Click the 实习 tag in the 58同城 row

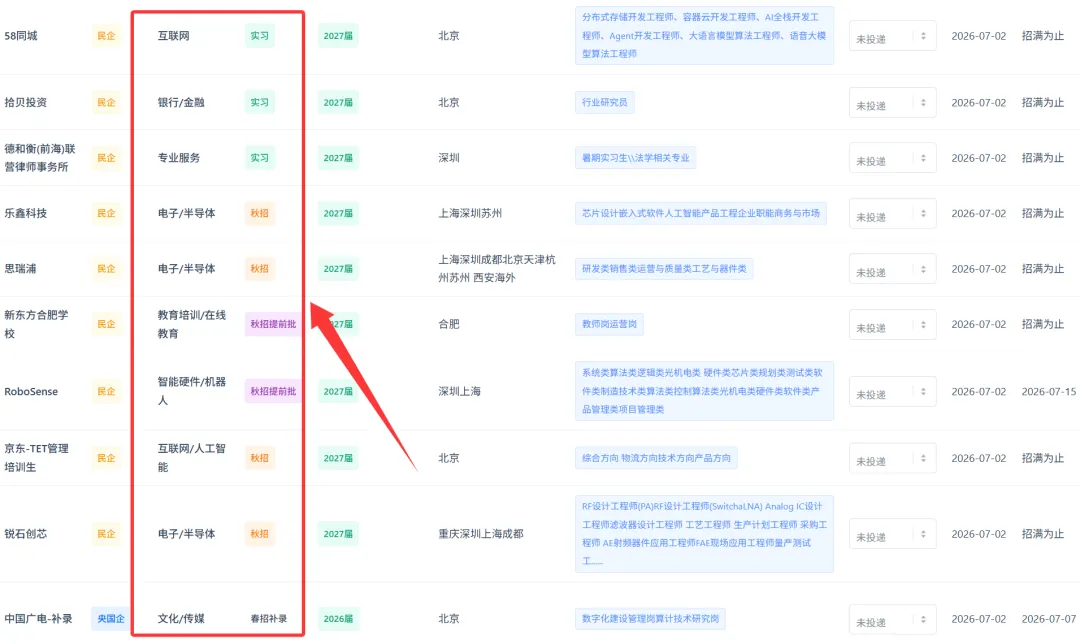coord(260,36)
